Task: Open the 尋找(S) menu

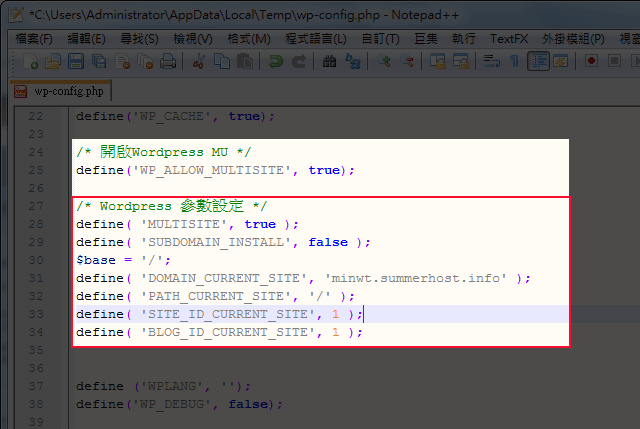Action: (x=139, y=39)
